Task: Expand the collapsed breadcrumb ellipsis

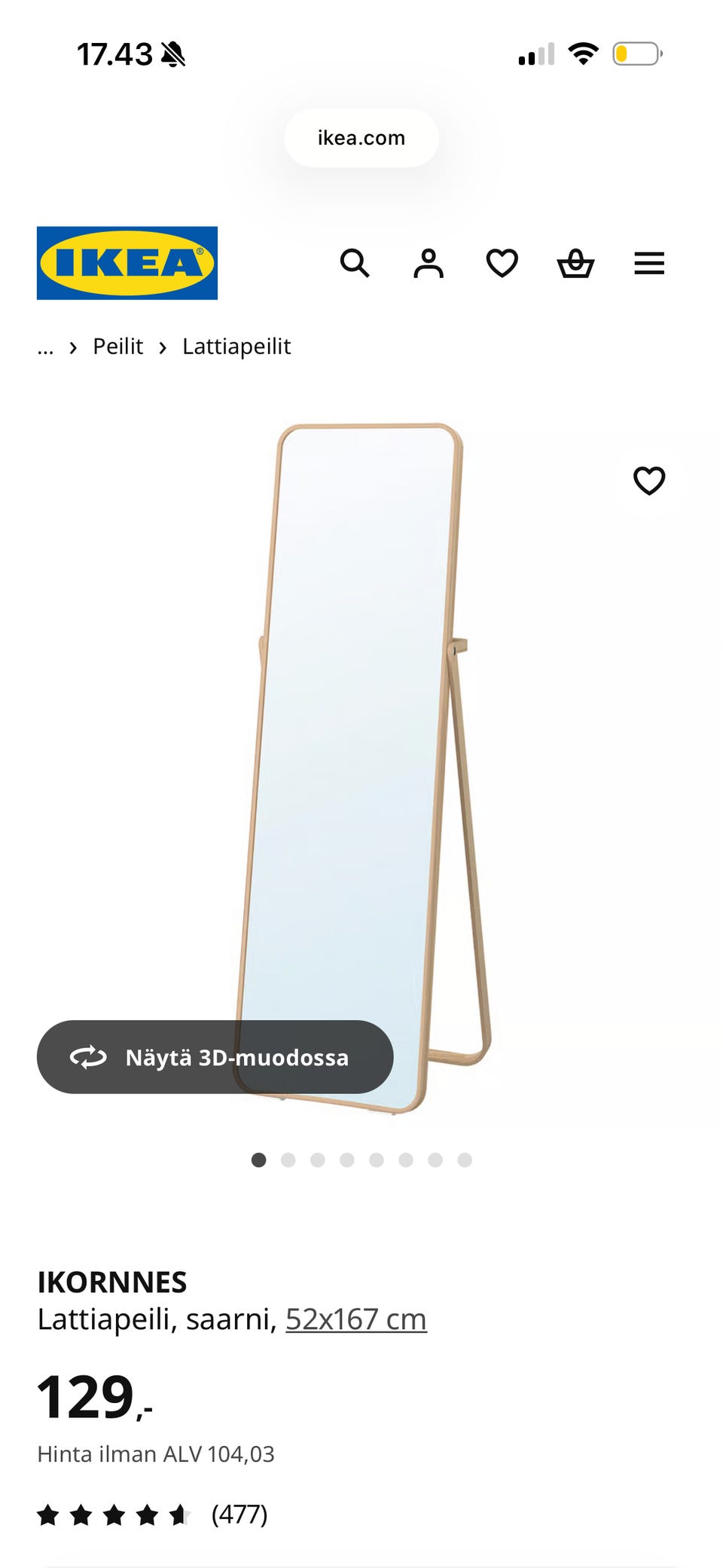Action: (45, 347)
